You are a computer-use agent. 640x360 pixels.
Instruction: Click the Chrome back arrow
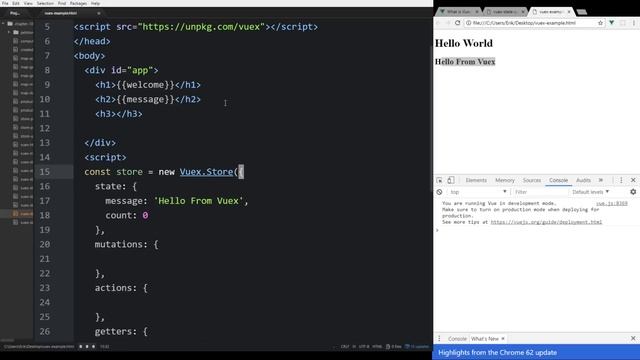(x=439, y=23)
